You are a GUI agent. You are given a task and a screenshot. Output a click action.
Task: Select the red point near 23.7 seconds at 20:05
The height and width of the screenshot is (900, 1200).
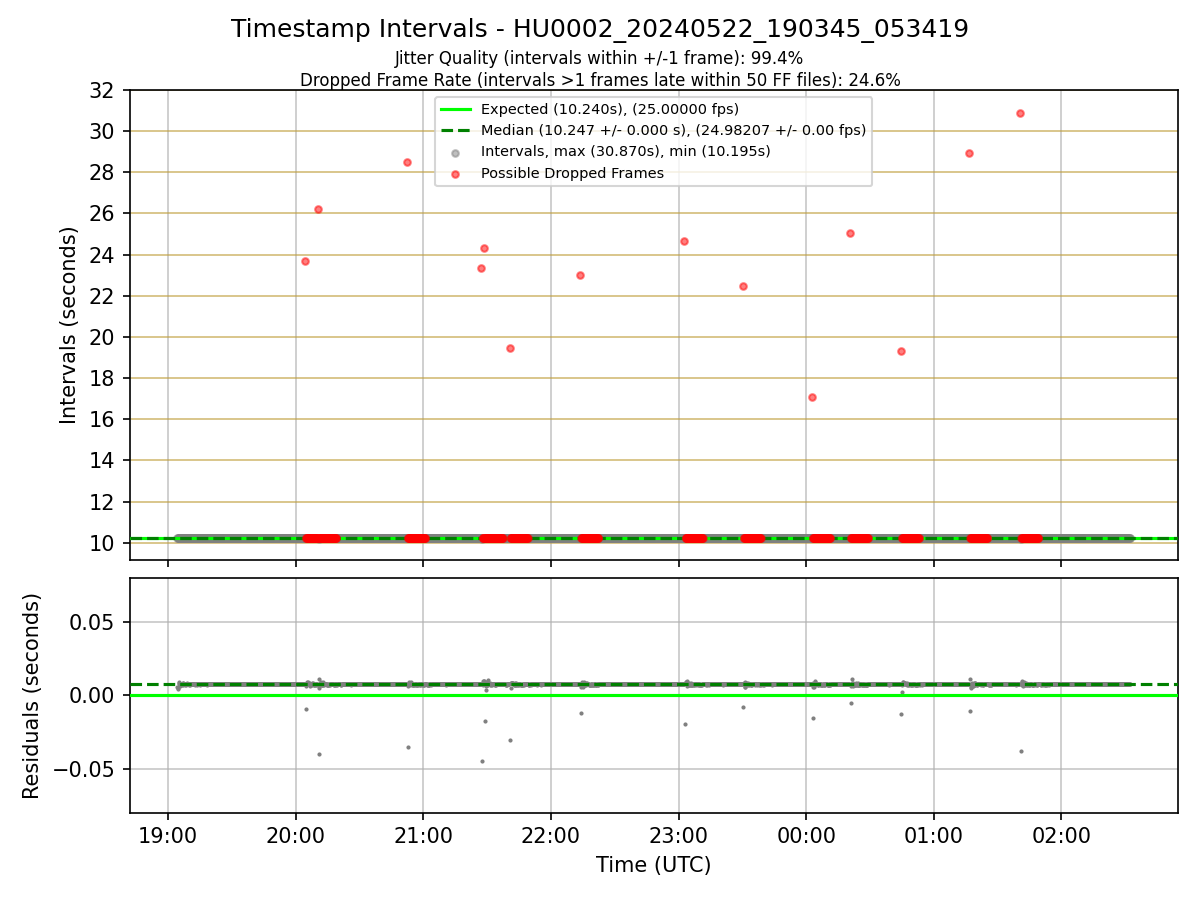click(305, 261)
